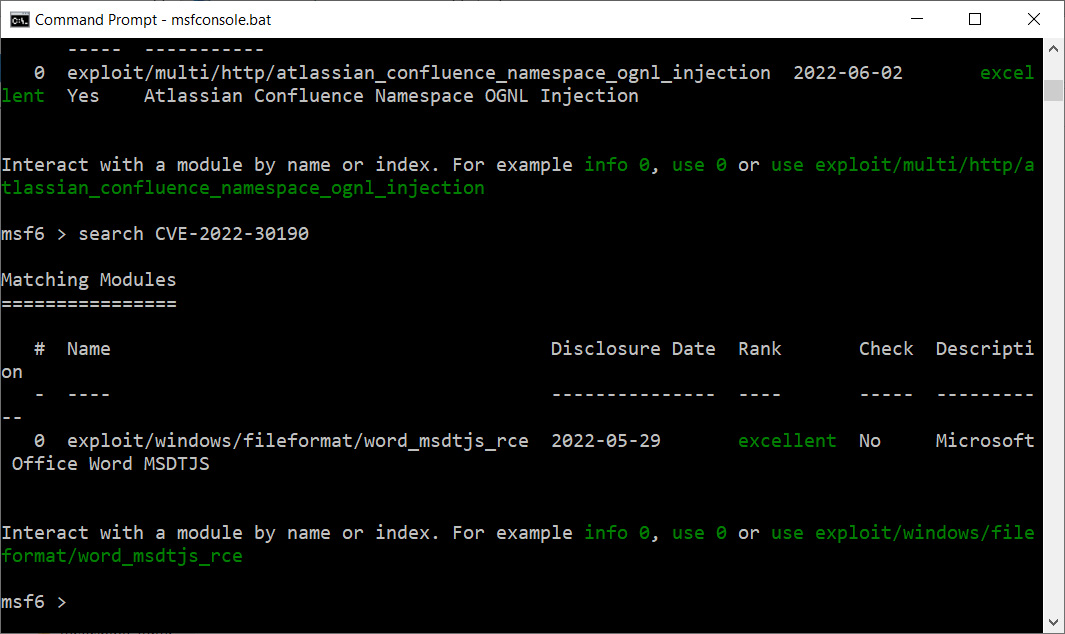Click the 'Microsoft Office Word MSDTJS' description
This screenshot has height=634, width=1065.
985,440
